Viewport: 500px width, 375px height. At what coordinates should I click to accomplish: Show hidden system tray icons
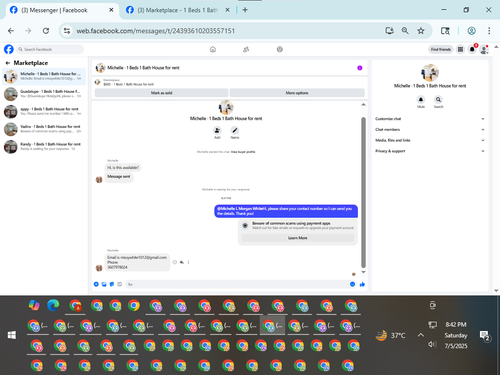click(x=421, y=335)
